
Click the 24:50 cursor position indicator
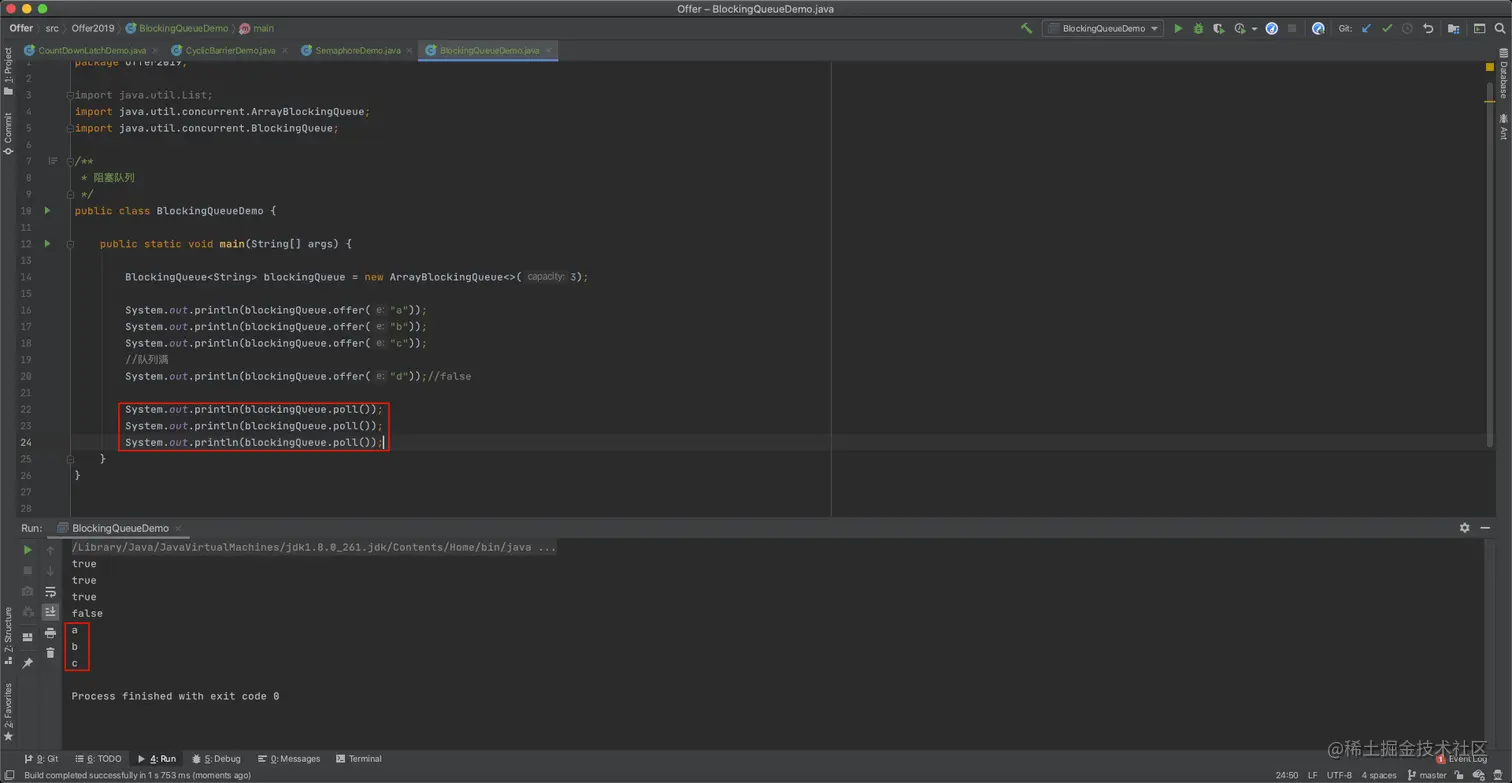(1287, 775)
